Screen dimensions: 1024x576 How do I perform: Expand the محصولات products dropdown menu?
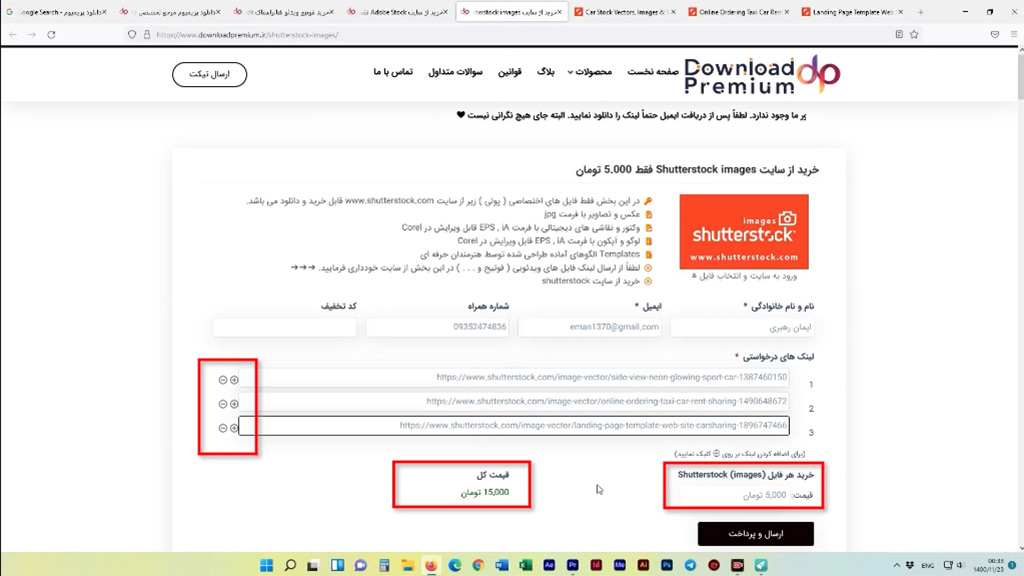tap(590, 72)
